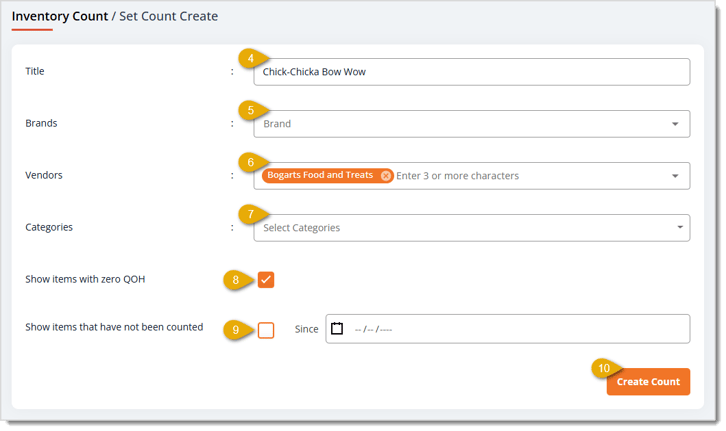Remove the Bogarts Food and Treats vendor tag

385,176
